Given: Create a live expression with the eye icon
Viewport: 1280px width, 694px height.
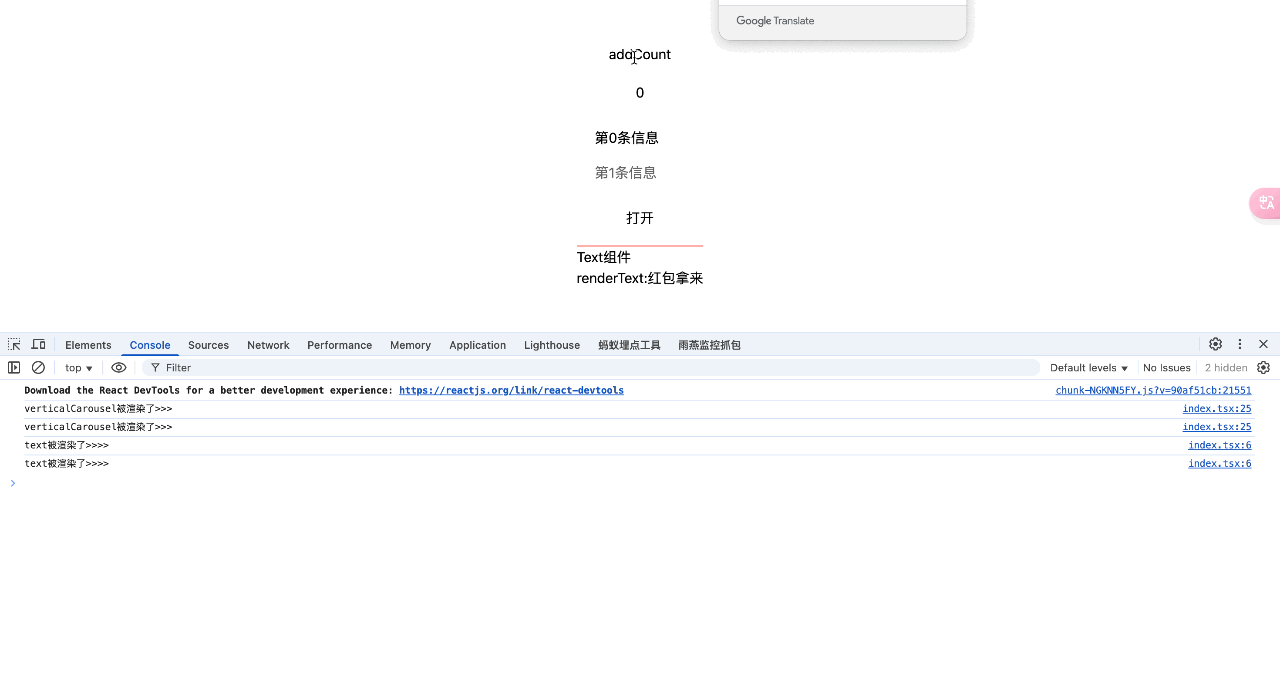Looking at the screenshot, I should 119,367.
